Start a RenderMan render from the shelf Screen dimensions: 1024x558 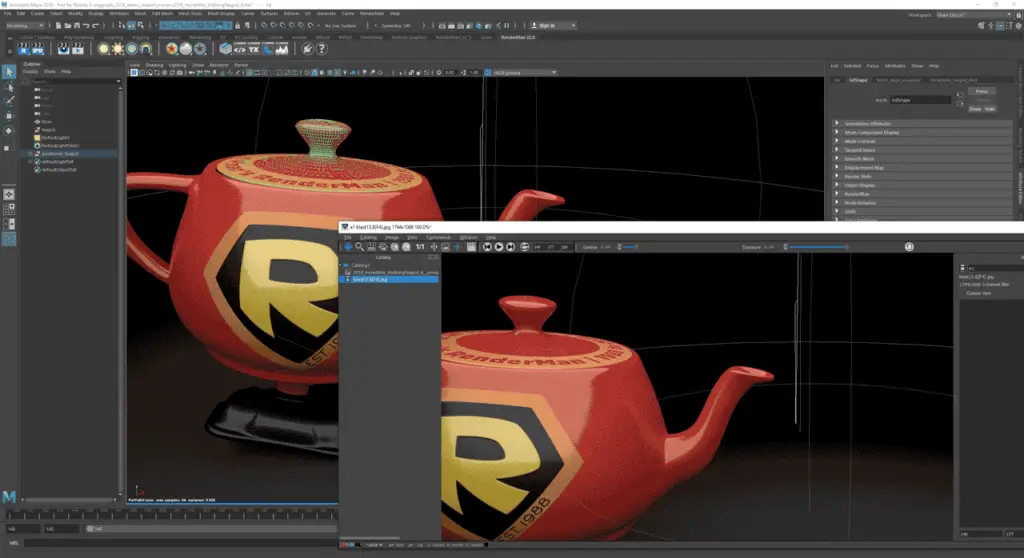pos(24,49)
